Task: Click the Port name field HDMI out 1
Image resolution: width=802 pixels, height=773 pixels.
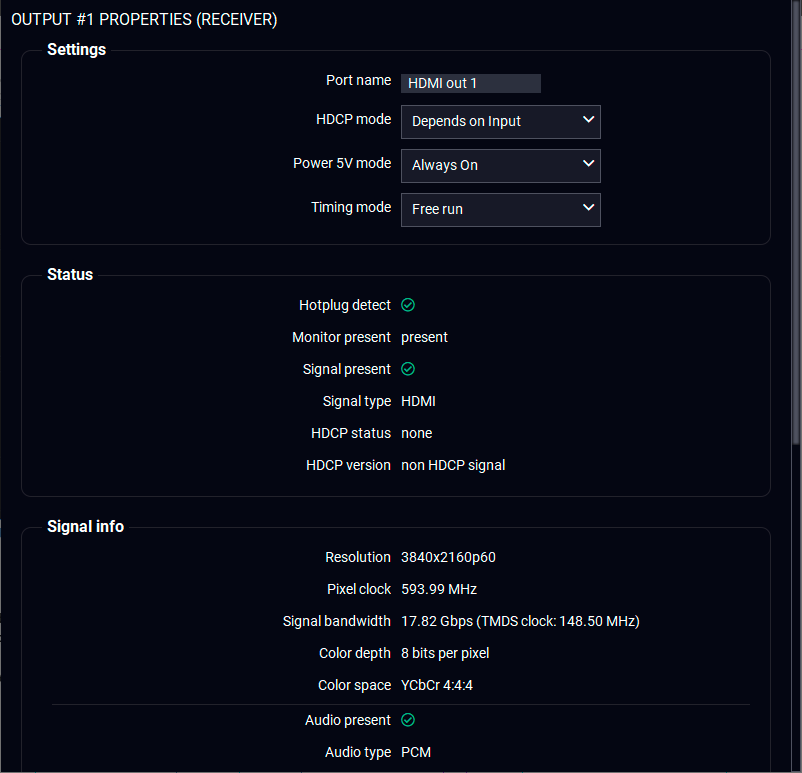Action: click(471, 83)
